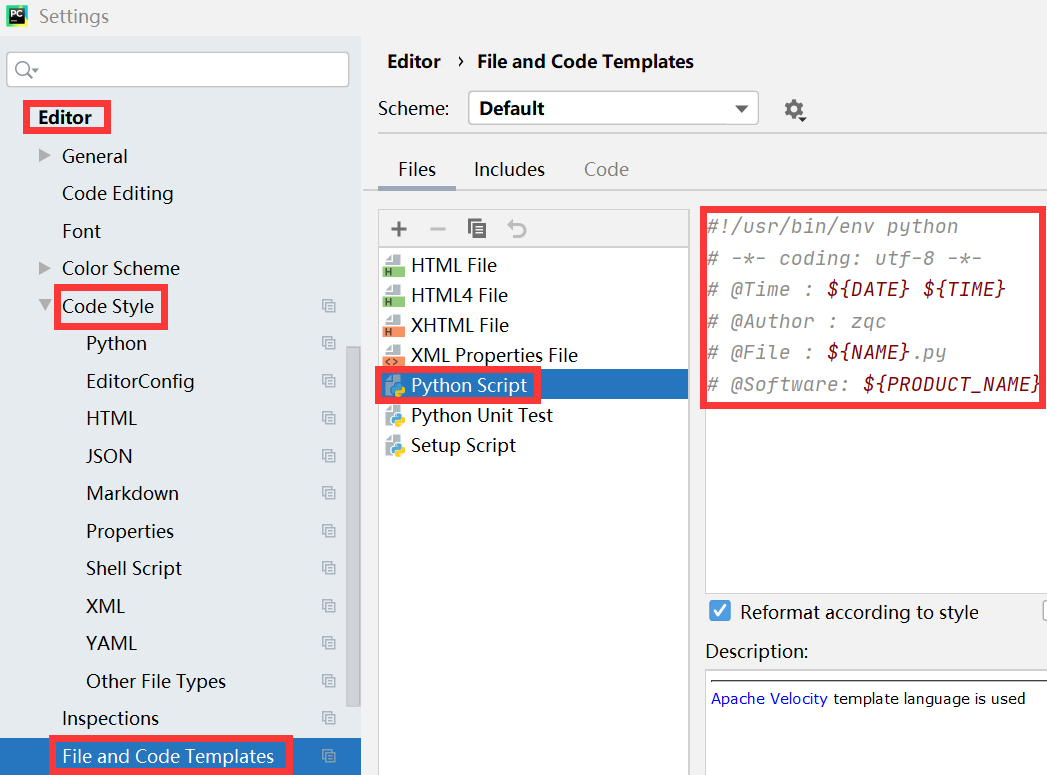Click inside the settings search field

[178, 69]
